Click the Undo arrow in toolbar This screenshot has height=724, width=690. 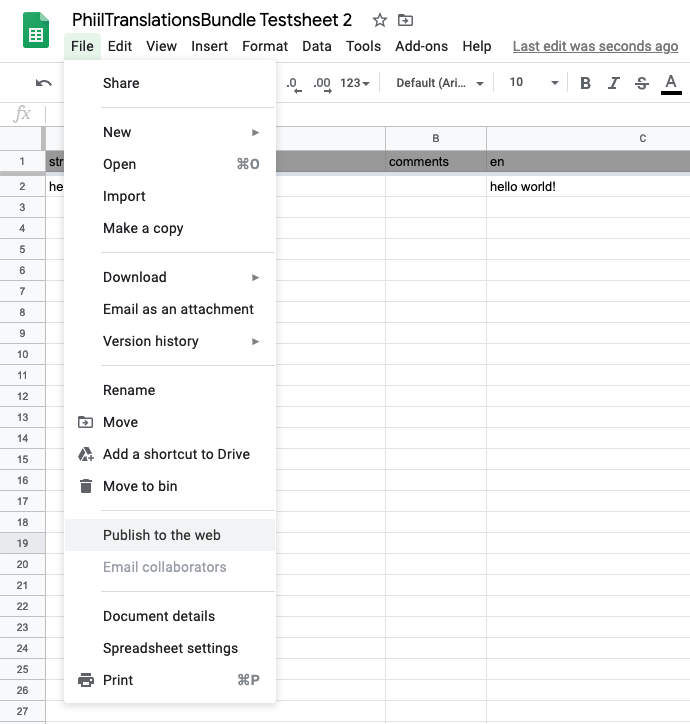click(x=43, y=83)
